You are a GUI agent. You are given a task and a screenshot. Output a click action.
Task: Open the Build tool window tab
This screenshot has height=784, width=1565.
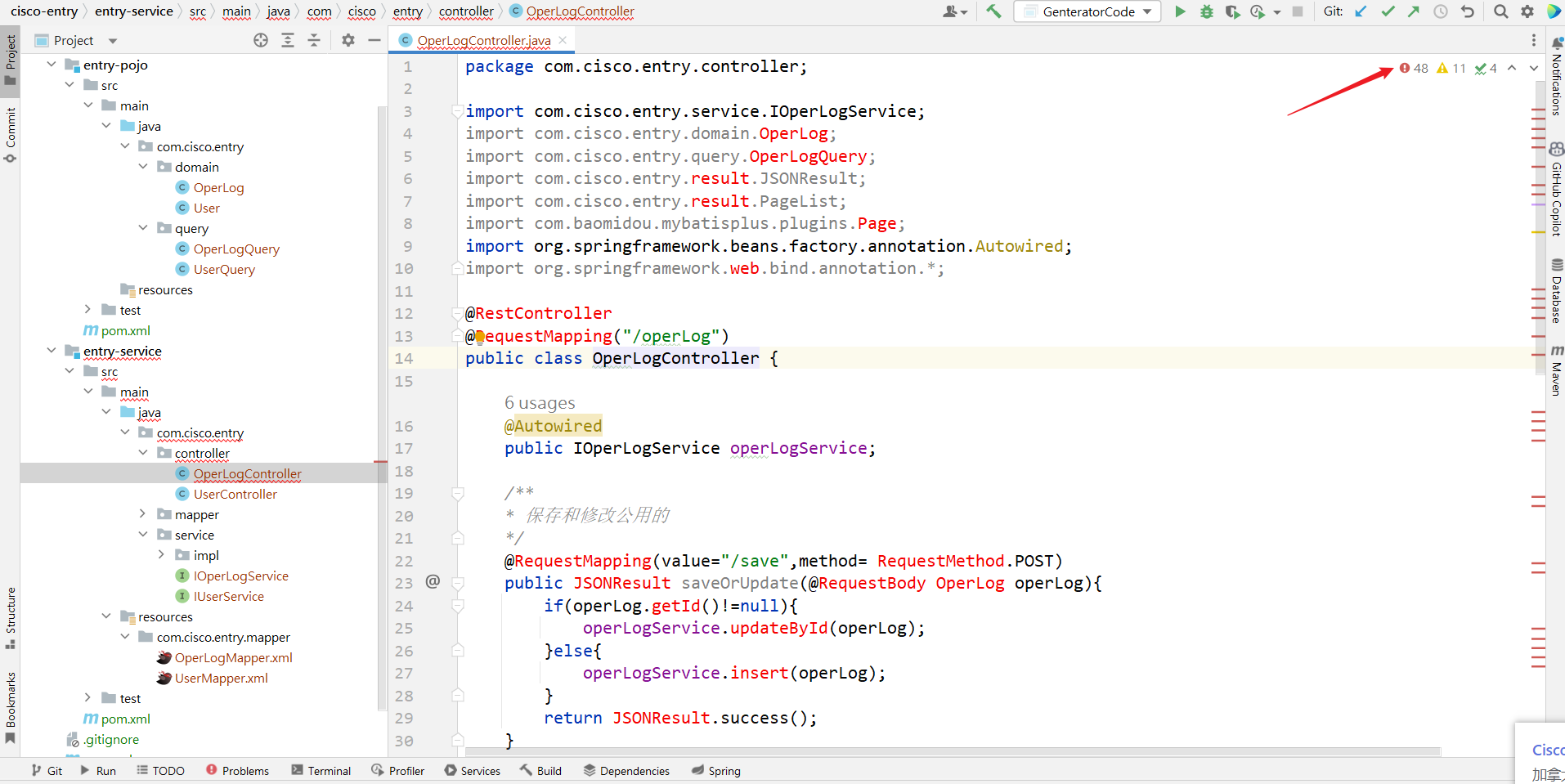coord(541,770)
